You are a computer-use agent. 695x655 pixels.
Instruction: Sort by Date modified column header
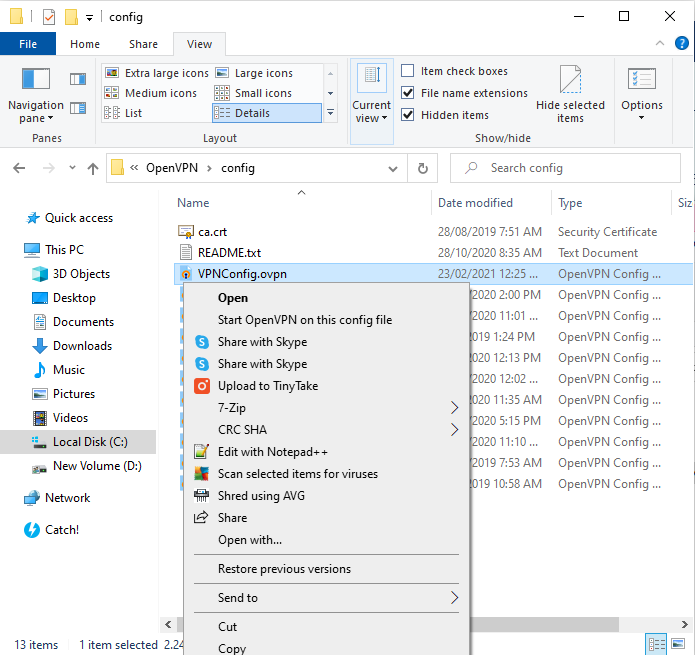(475, 203)
